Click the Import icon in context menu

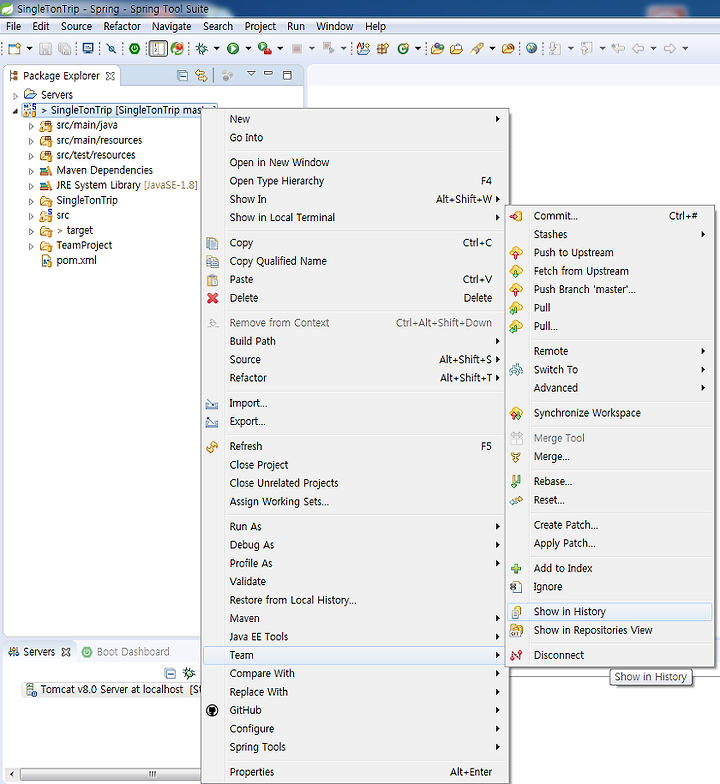(212, 404)
